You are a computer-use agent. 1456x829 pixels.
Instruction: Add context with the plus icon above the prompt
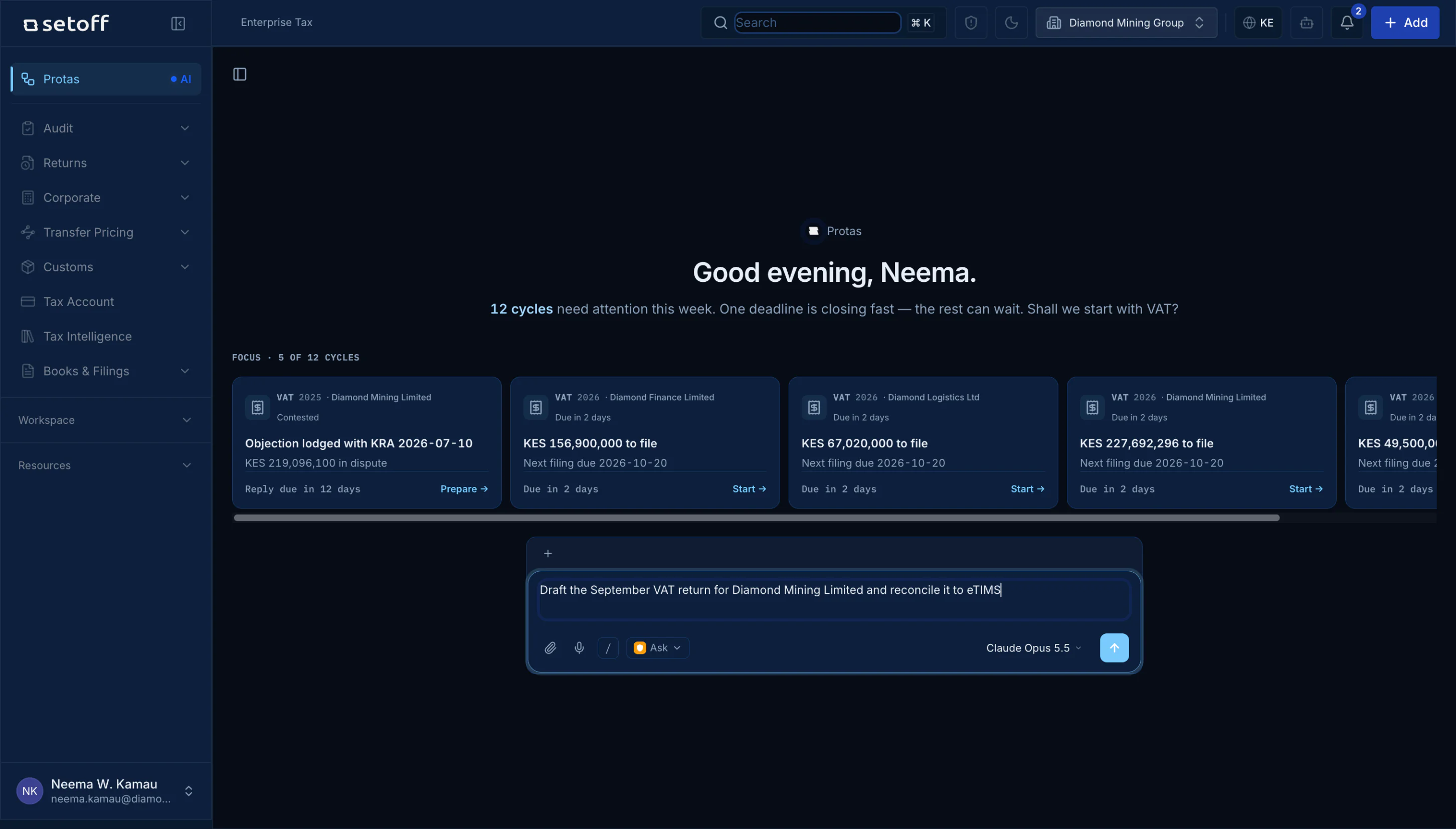point(548,554)
